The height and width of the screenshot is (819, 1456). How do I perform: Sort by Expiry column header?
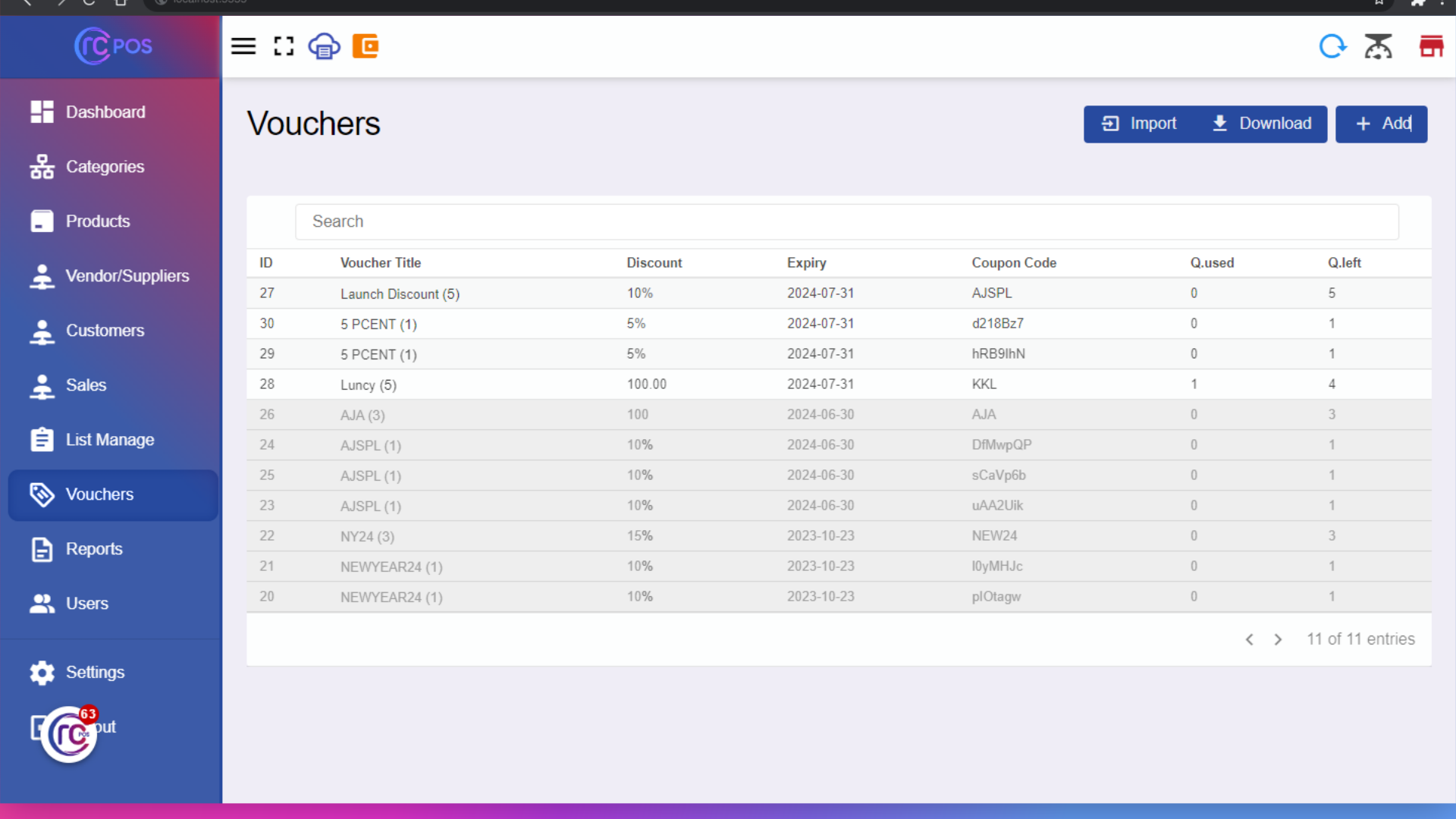pyautogui.click(x=806, y=262)
